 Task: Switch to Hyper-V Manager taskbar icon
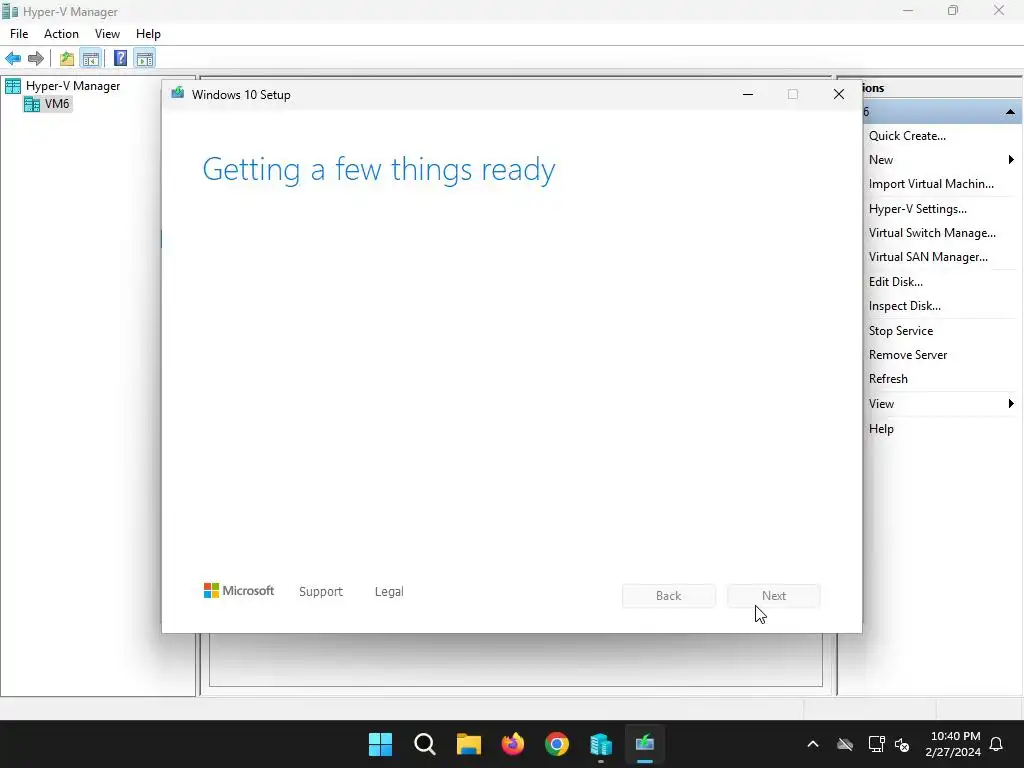pos(601,744)
